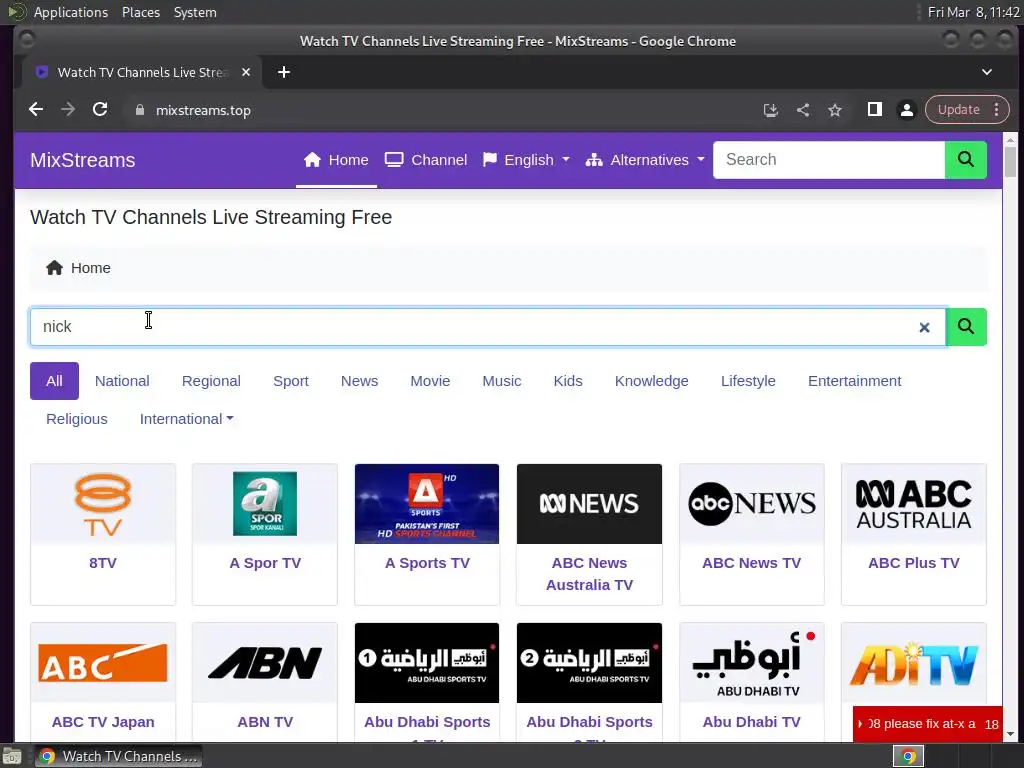The image size is (1024, 768).
Task: Open the Applications system menu
Action: [71, 12]
